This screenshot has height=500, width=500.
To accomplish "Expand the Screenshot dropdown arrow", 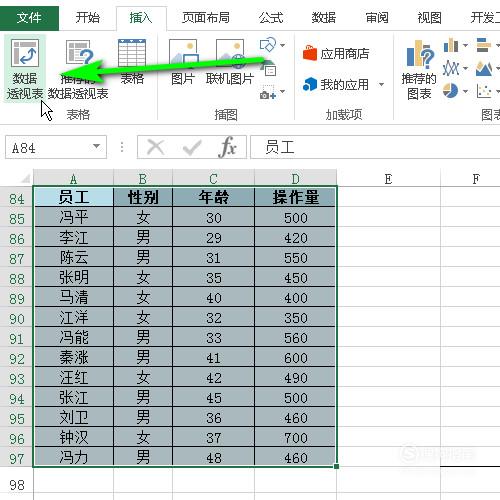I will pyautogui.click(x=282, y=91).
